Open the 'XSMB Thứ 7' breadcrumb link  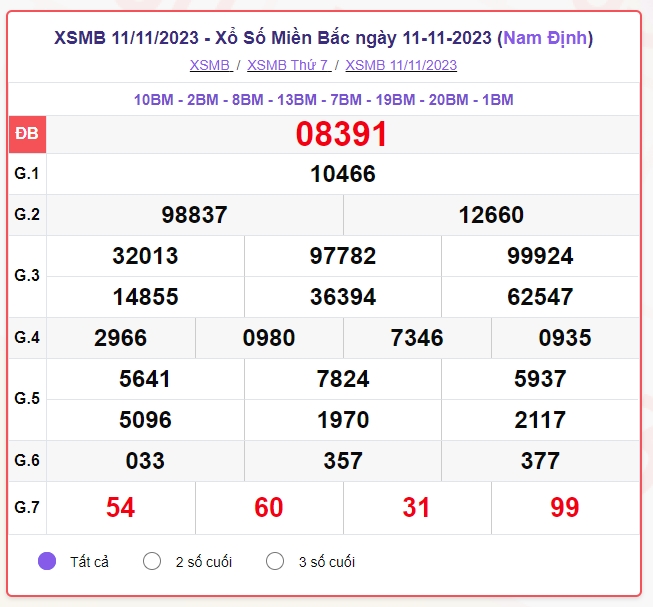point(289,65)
